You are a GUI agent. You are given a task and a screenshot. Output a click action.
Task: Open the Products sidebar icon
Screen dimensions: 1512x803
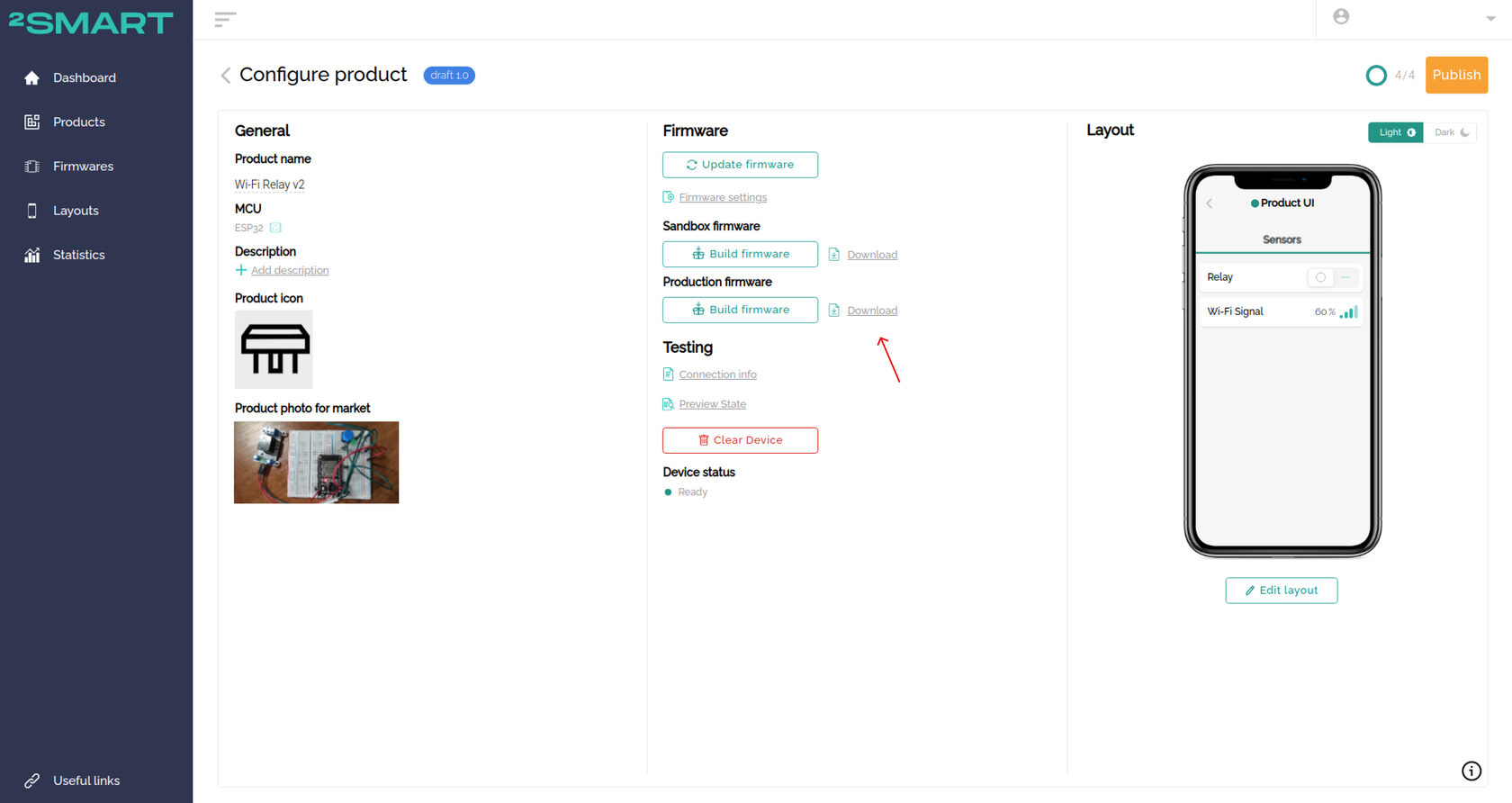pyautogui.click(x=32, y=122)
